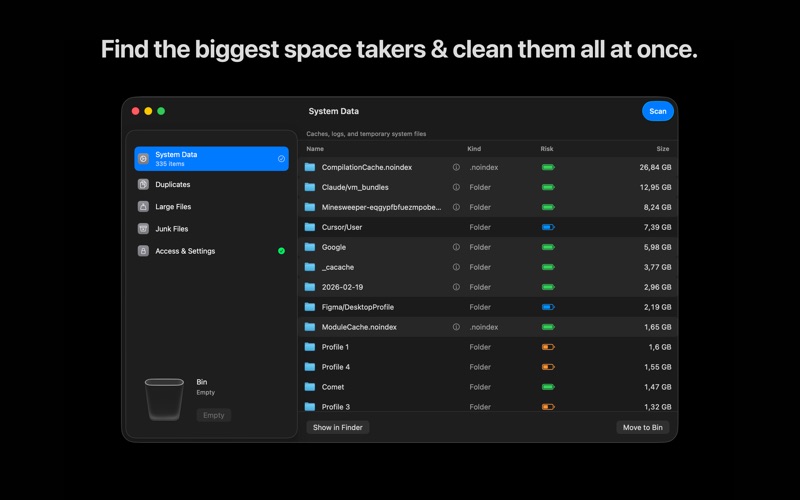The height and width of the screenshot is (500, 800).
Task: Click the Empty bin button
Action: coord(214,415)
